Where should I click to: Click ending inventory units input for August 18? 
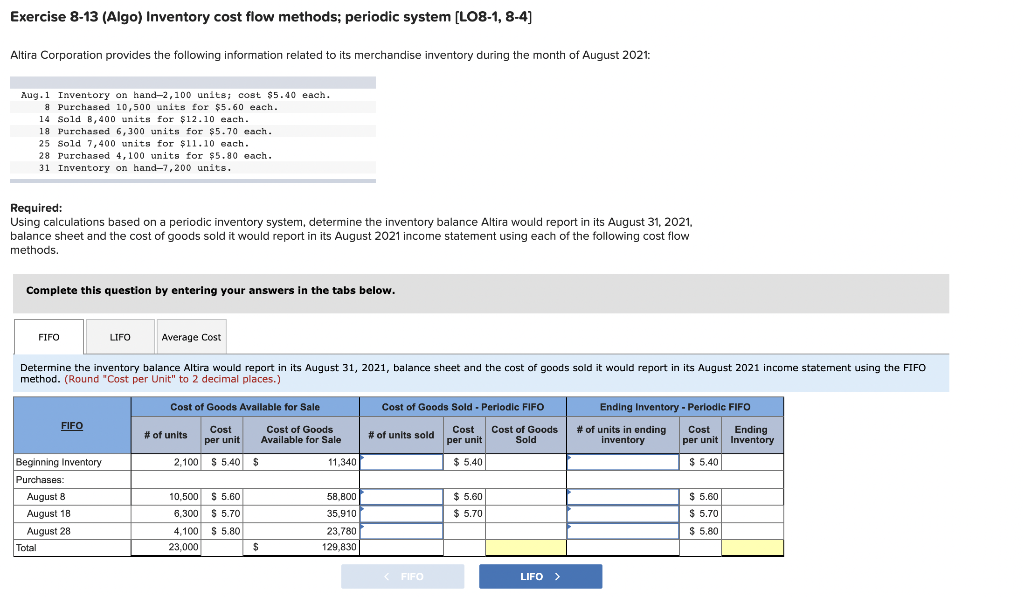(x=622, y=512)
